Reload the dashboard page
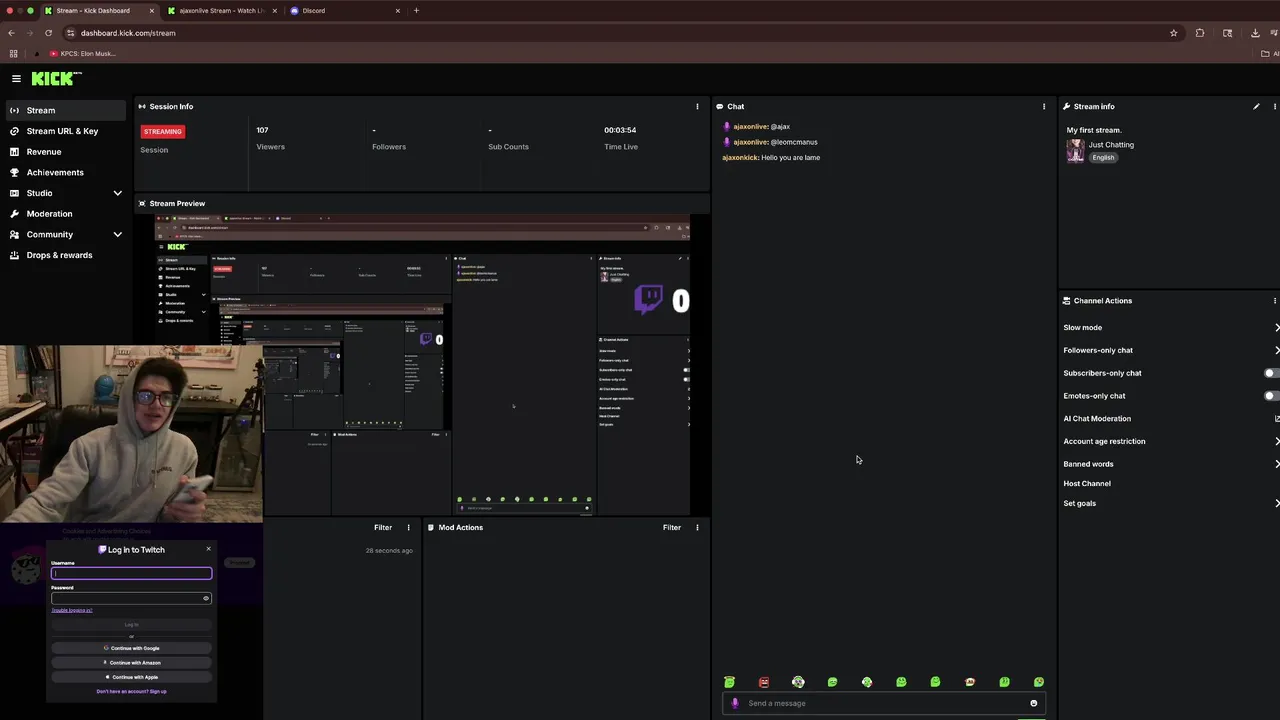Screen dimensions: 1280x720 coord(48,33)
